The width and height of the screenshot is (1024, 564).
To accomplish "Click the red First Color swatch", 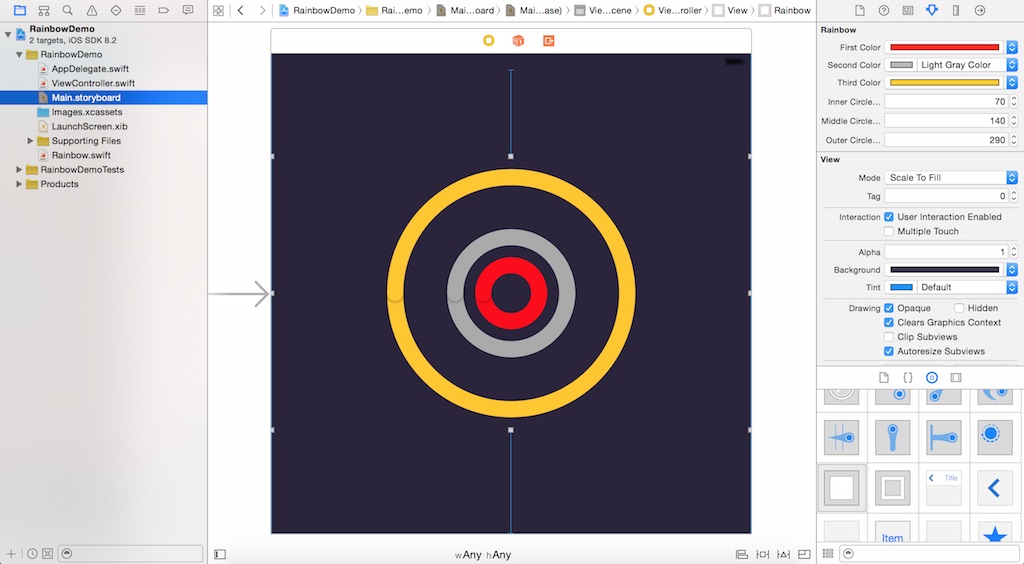I will tap(945, 47).
